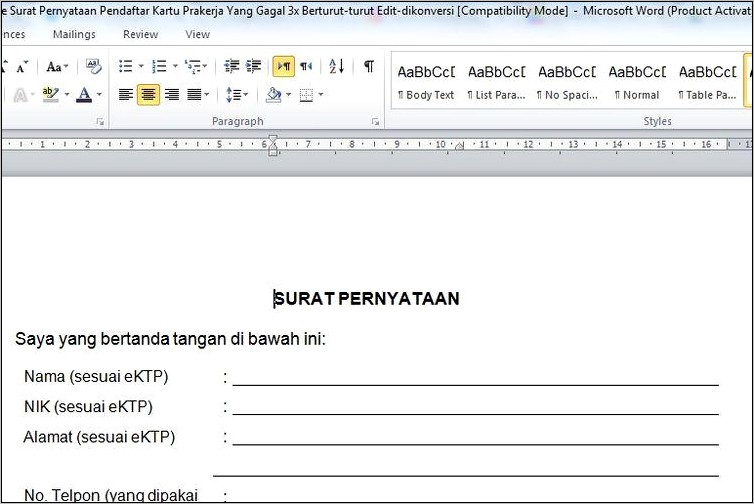Click the first-line indent ruler marker

(273, 139)
